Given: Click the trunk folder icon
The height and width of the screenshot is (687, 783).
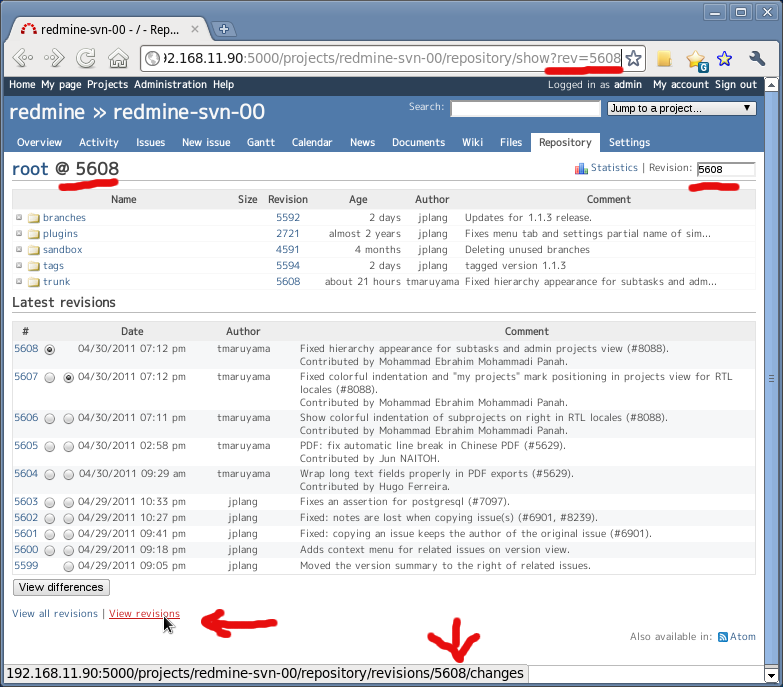Looking at the screenshot, I should [x=33, y=282].
